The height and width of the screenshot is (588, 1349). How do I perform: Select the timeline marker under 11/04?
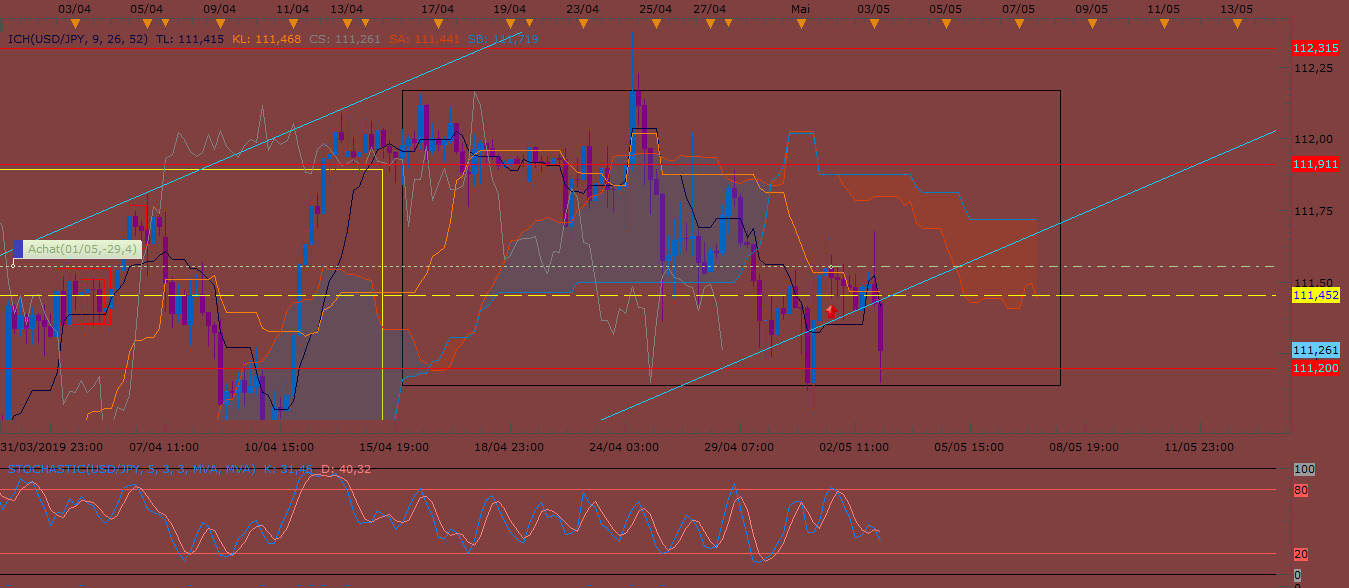click(292, 22)
